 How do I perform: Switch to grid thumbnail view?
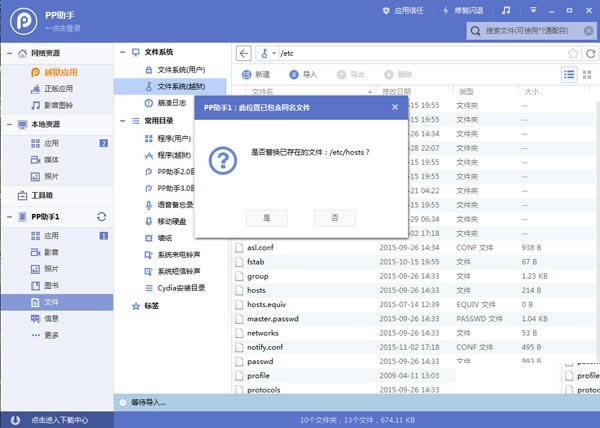[587, 75]
